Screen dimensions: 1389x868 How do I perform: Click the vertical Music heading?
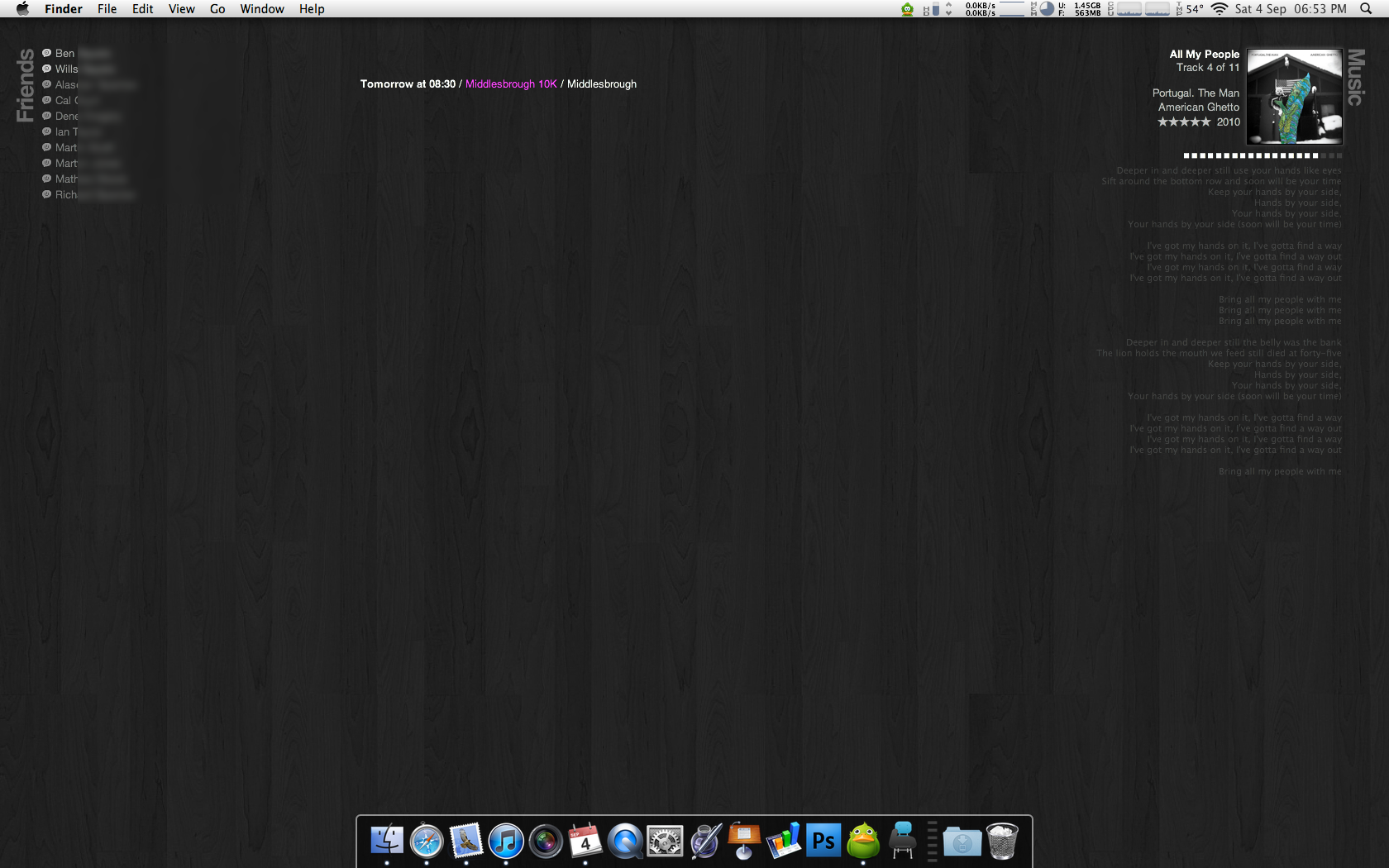pyautogui.click(x=1356, y=77)
